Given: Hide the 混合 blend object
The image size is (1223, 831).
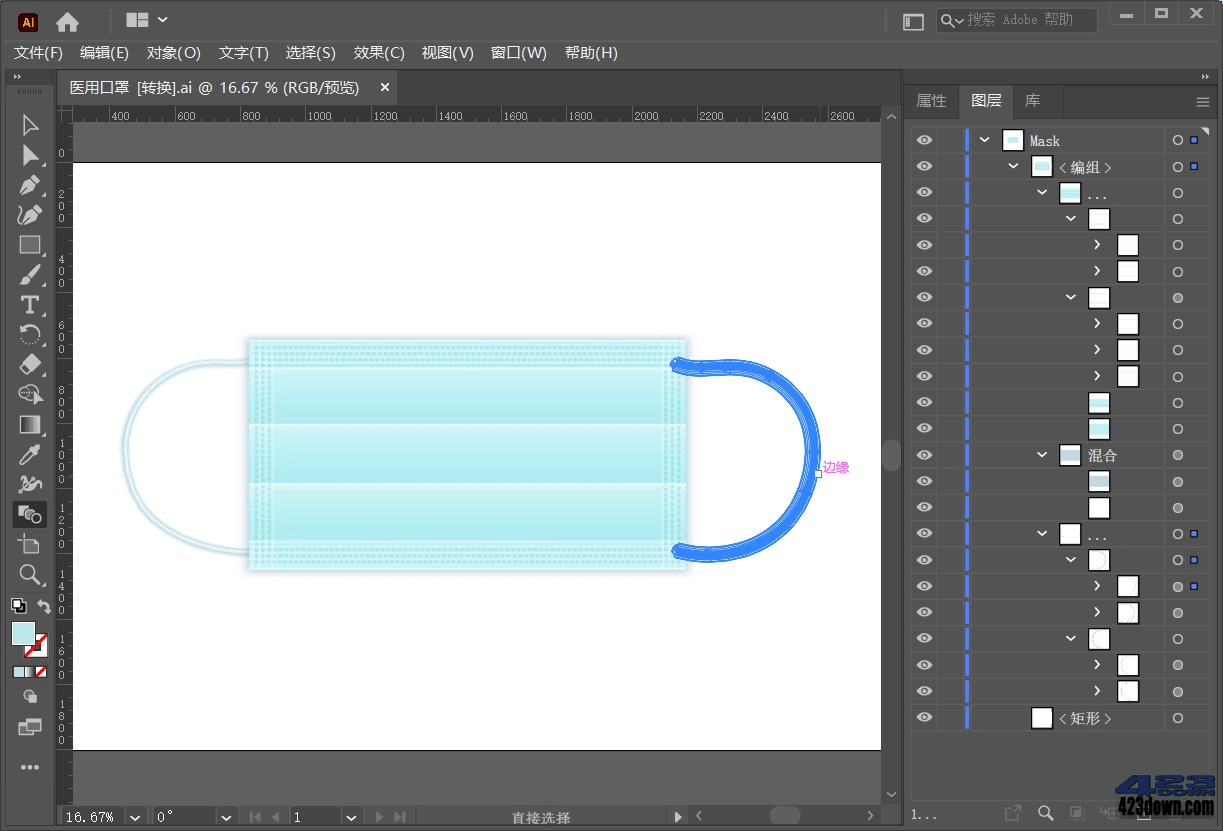Looking at the screenshot, I should click(x=923, y=455).
